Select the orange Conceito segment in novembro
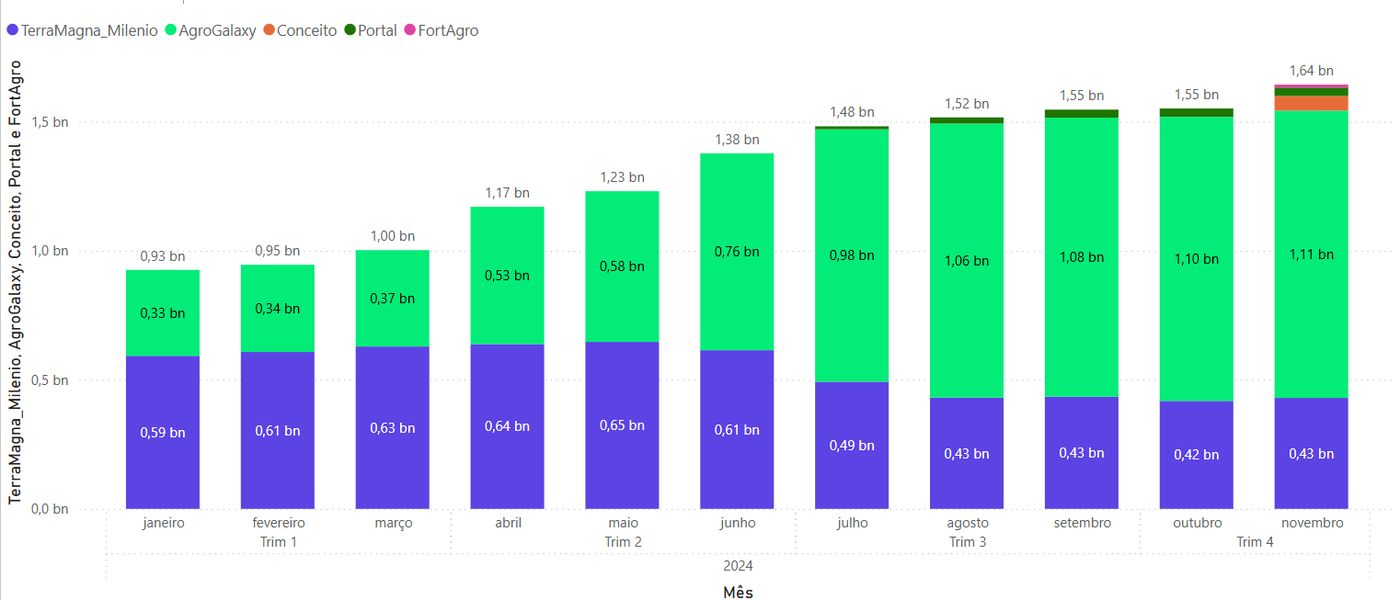The width and height of the screenshot is (1400, 600). coord(1312,103)
